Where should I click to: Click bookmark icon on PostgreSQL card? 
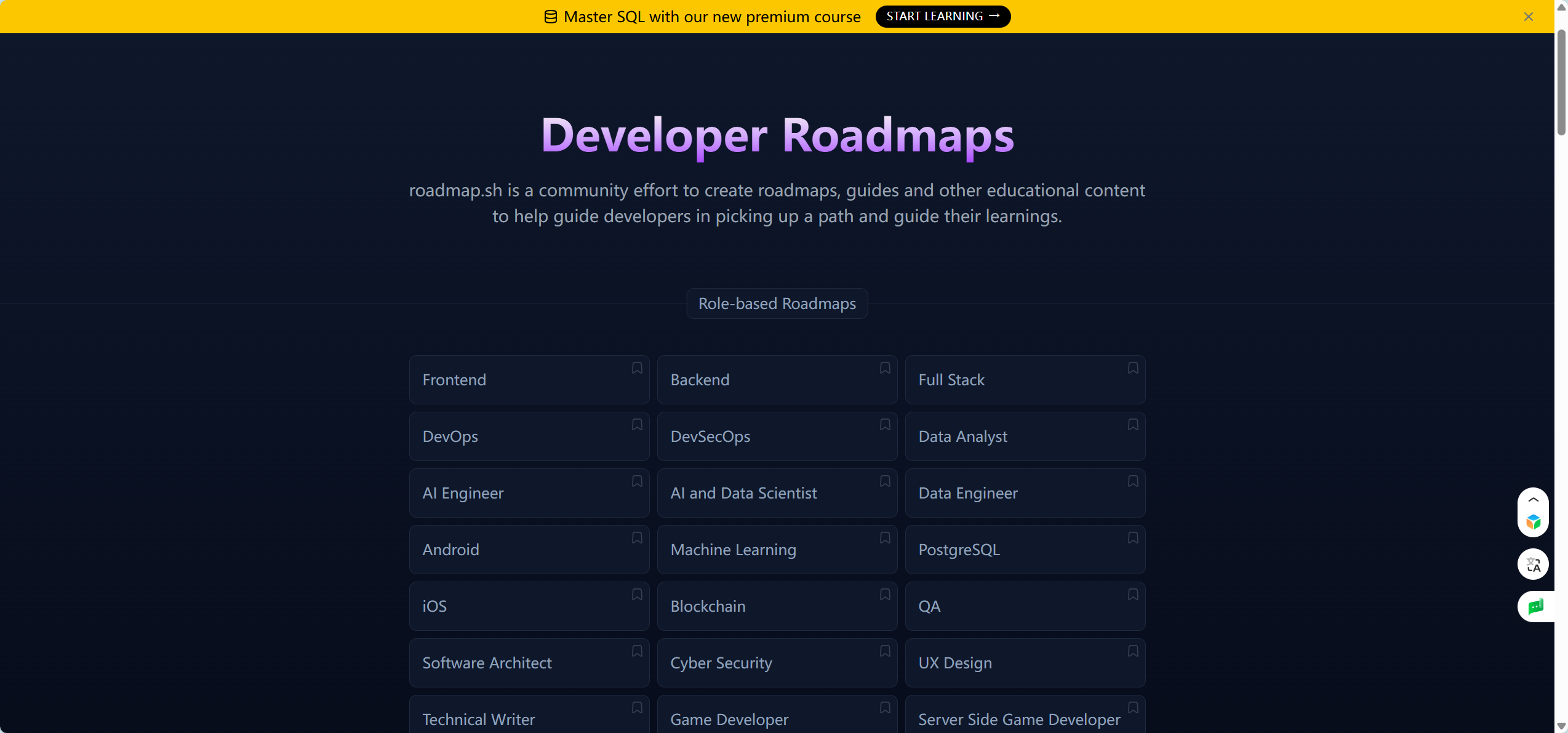[1133, 538]
